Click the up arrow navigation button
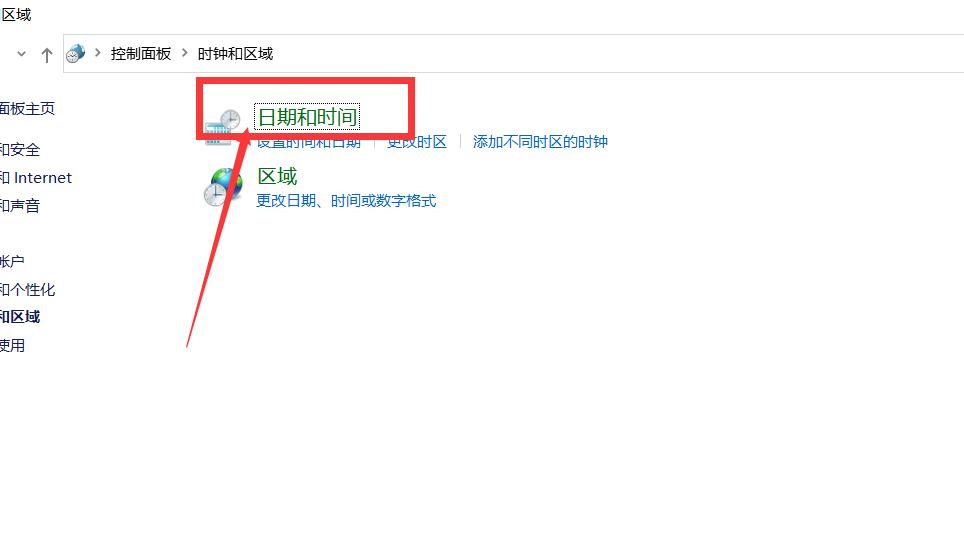Viewport: 964px width, 557px height. 47,55
